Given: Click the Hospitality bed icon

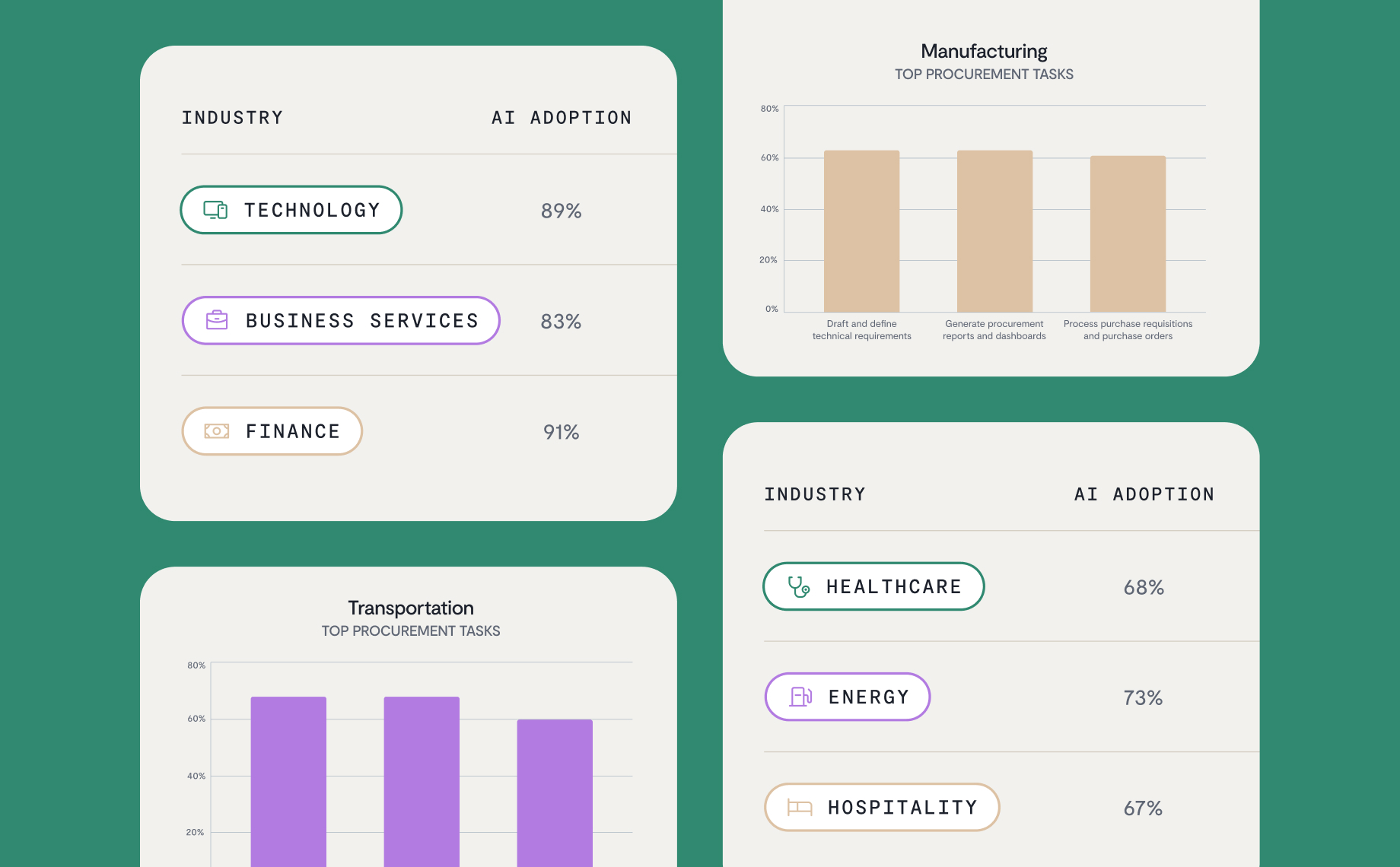Looking at the screenshot, I should point(800,807).
